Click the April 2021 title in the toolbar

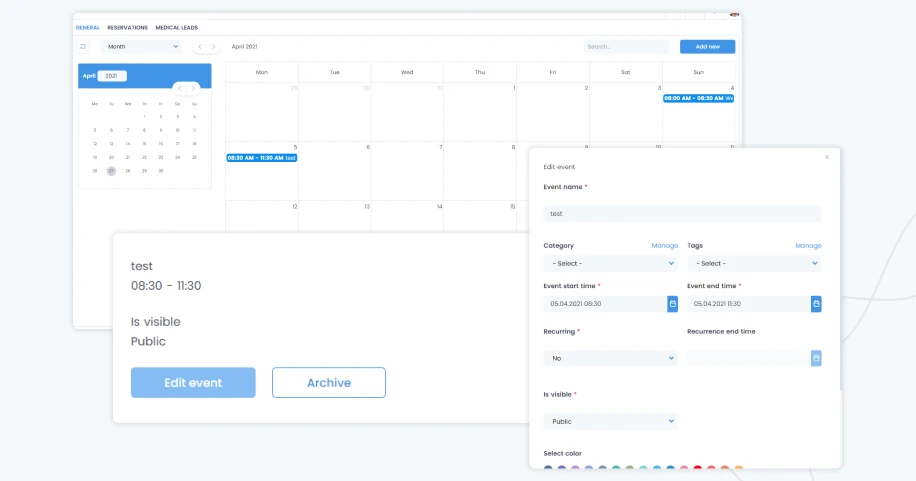click(244, 47)
